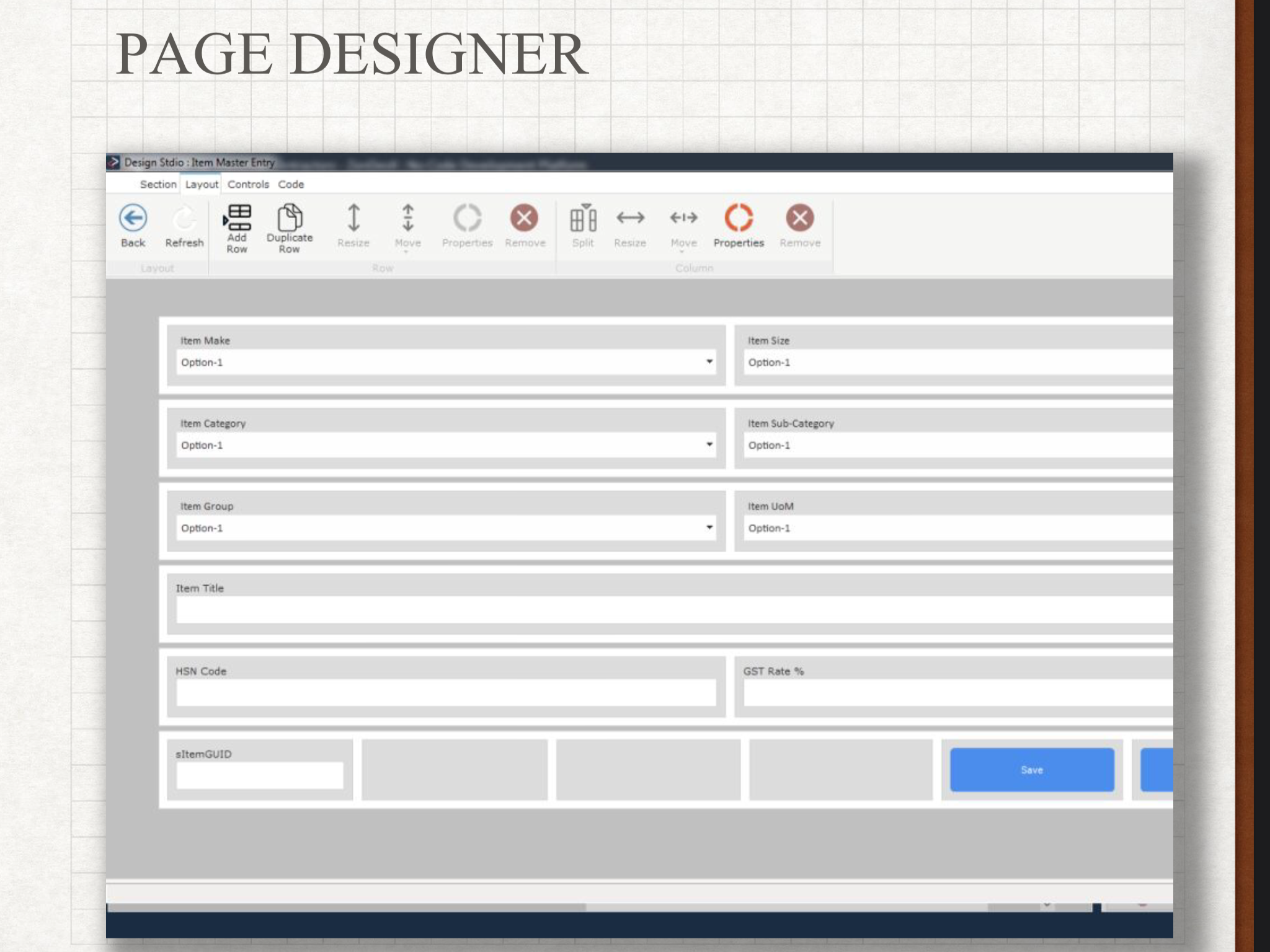Click the row Resize vertical arrow icon

[x=353, y=218]
